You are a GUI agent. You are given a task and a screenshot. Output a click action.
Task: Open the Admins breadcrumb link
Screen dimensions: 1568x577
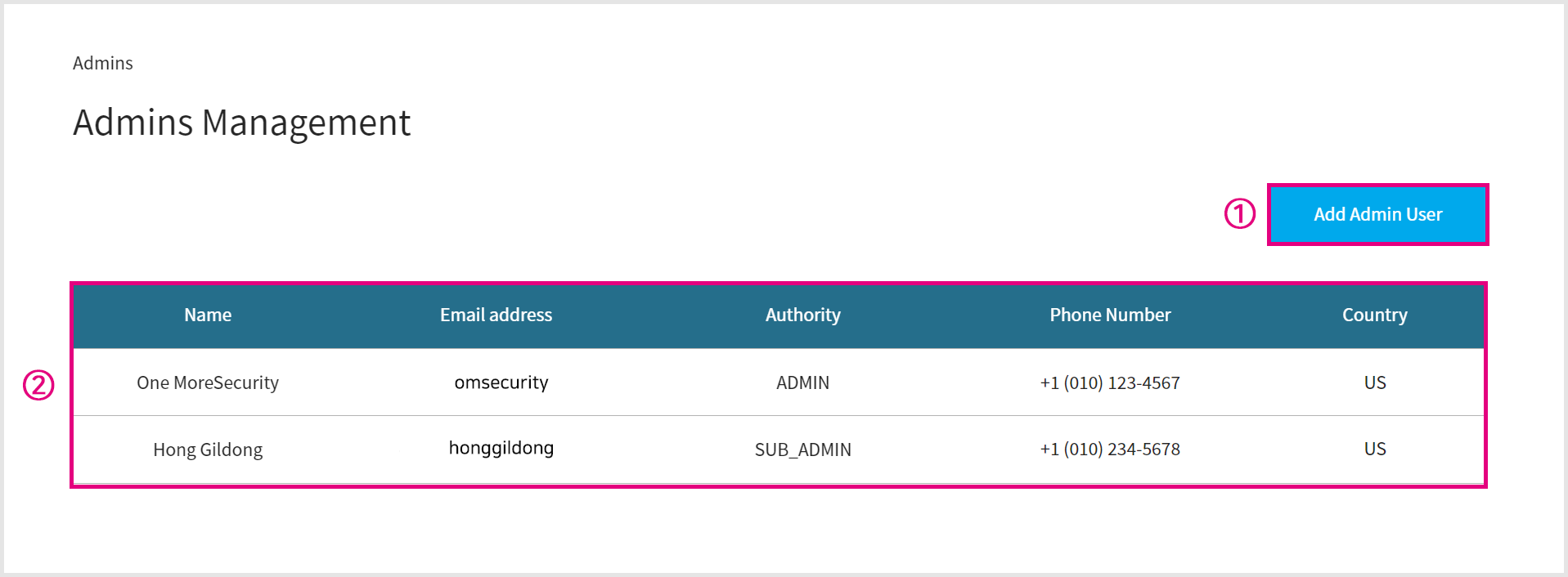[x=102, y=63]
